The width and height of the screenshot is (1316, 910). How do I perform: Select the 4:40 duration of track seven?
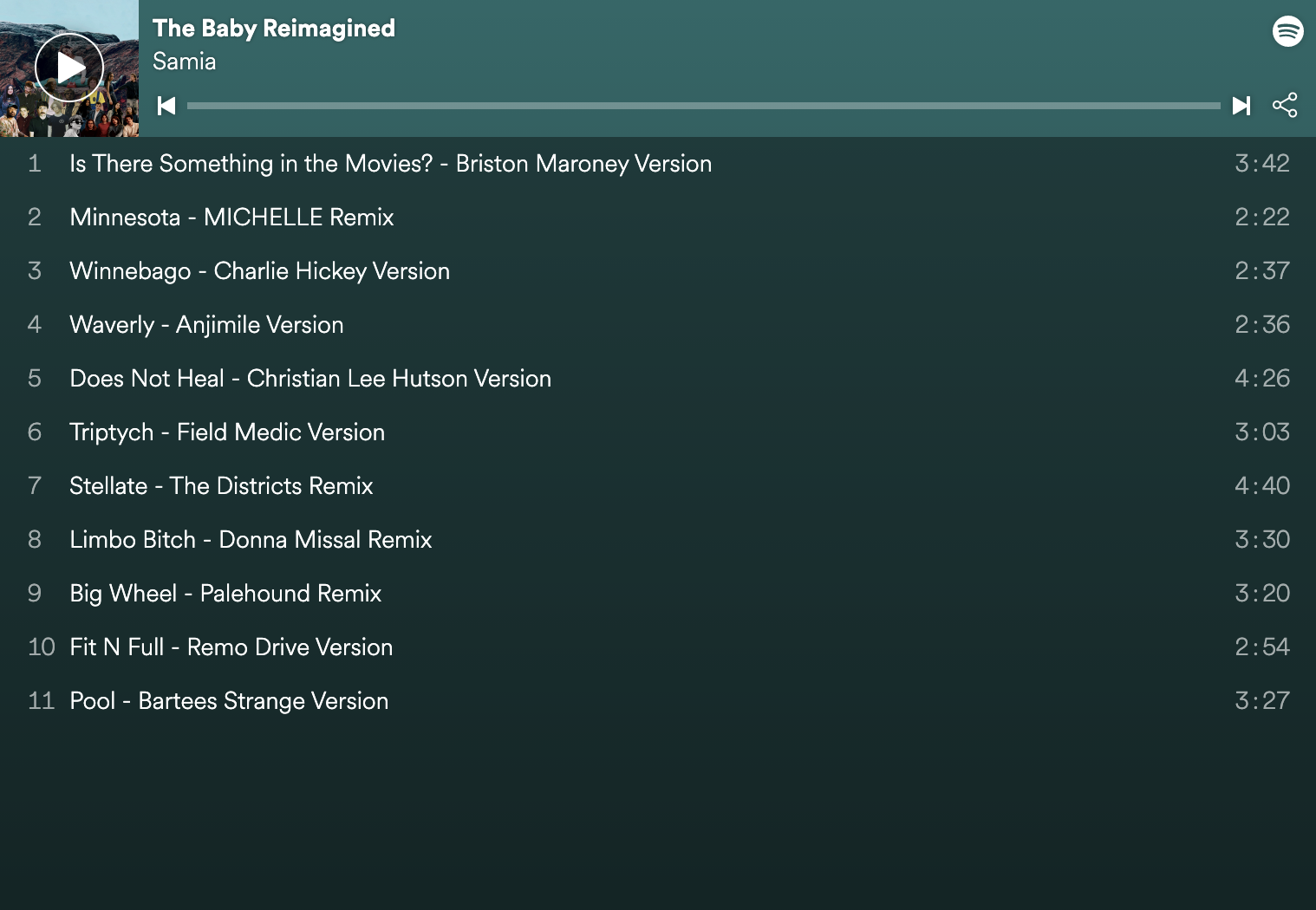click(1262, 486)
